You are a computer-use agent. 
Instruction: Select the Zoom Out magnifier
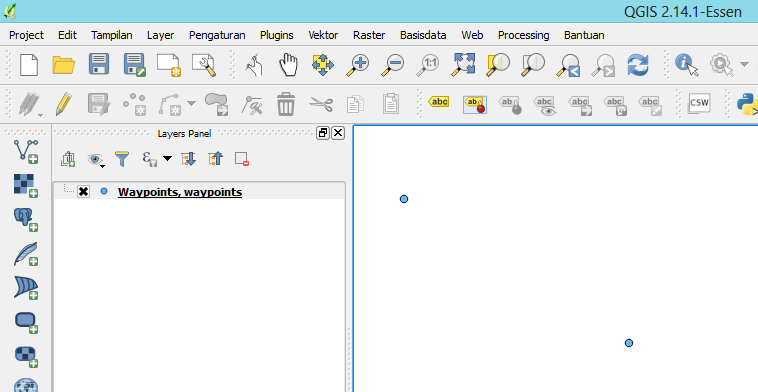click(393, 65)
